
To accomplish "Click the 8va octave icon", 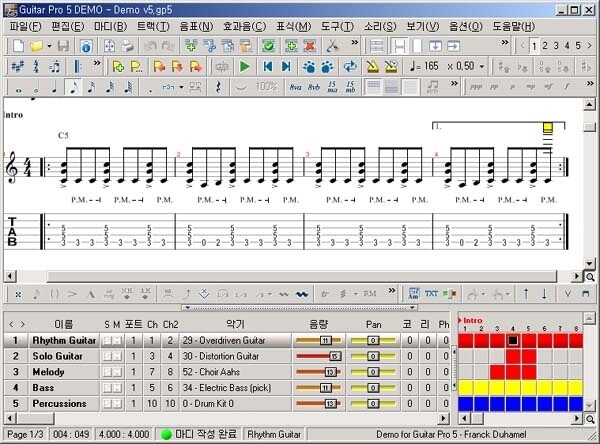I will pos(295,87).
